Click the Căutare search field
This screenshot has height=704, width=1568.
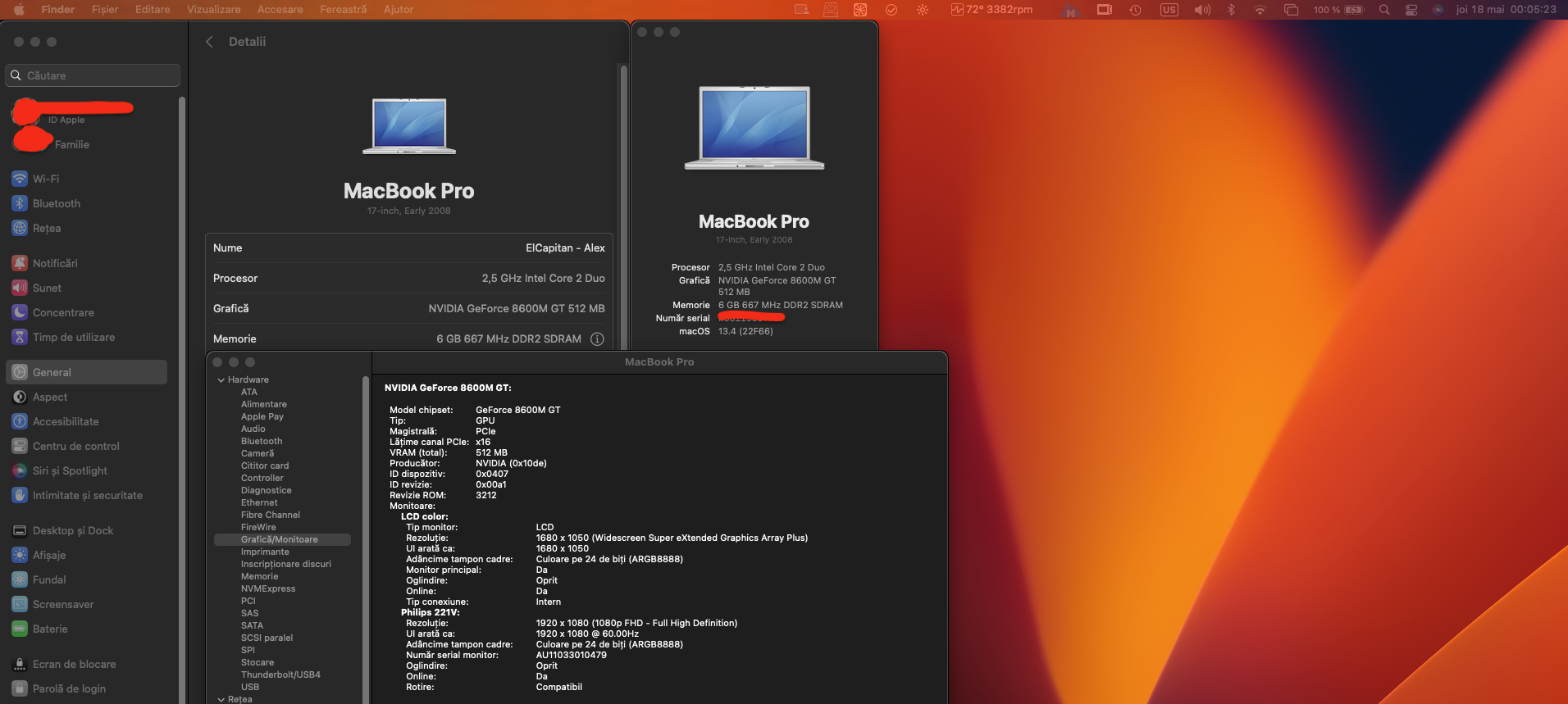(x=93, y=75)
